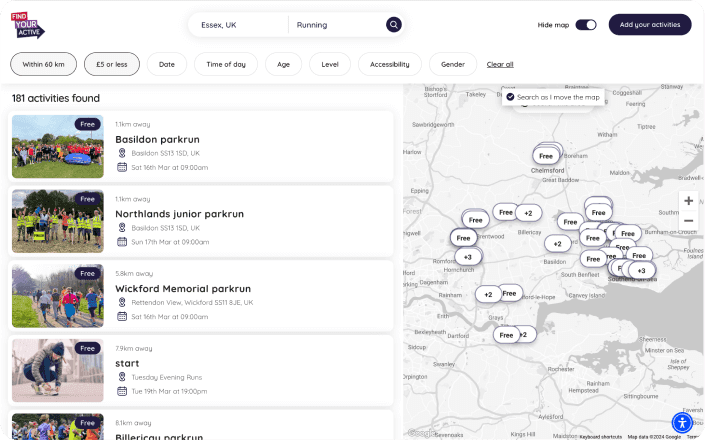Click Wickford Memorial parkrun calendar icon

(x=122, y=317)
